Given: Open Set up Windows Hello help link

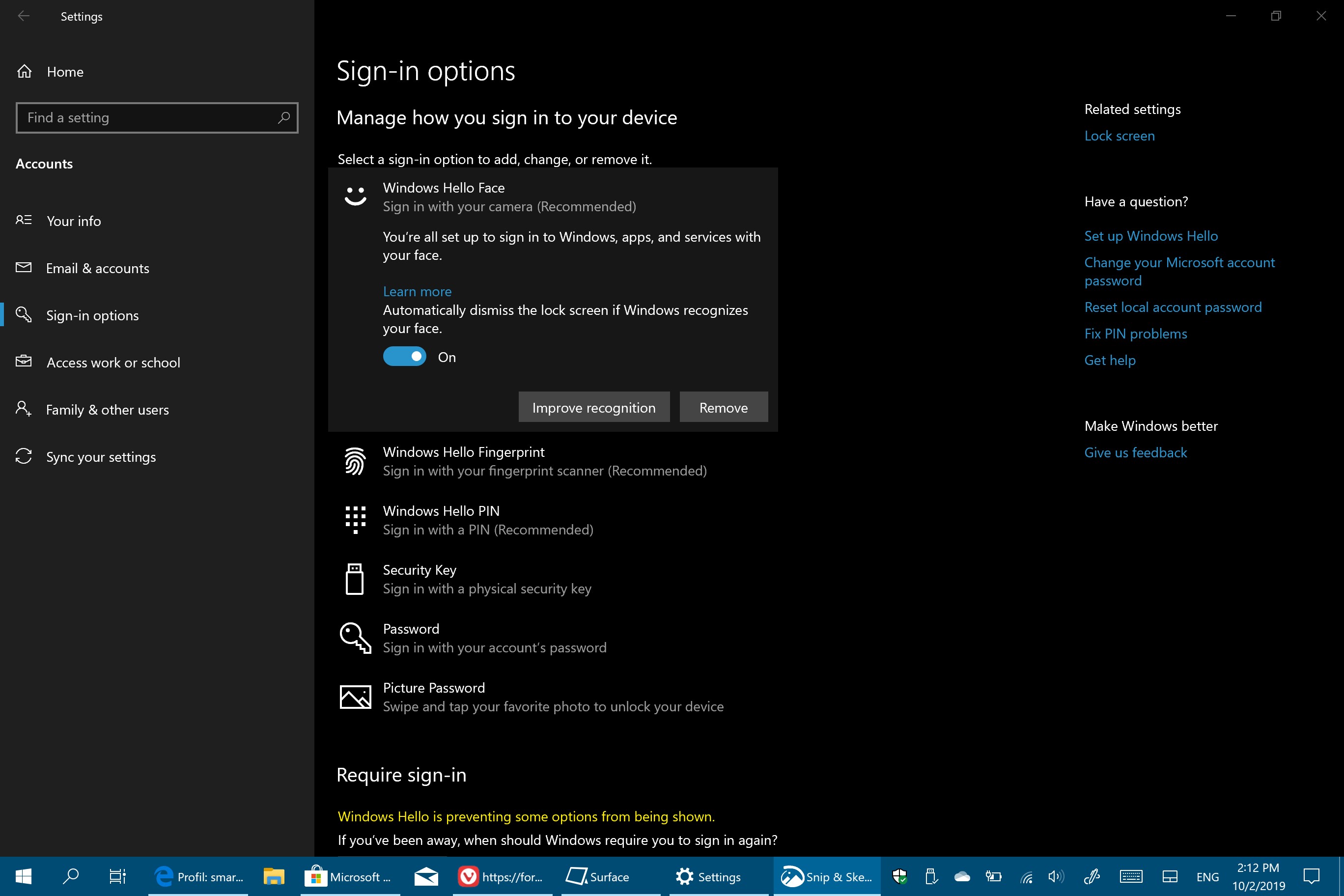Looking at the screenshot, I should [1151, 236].
